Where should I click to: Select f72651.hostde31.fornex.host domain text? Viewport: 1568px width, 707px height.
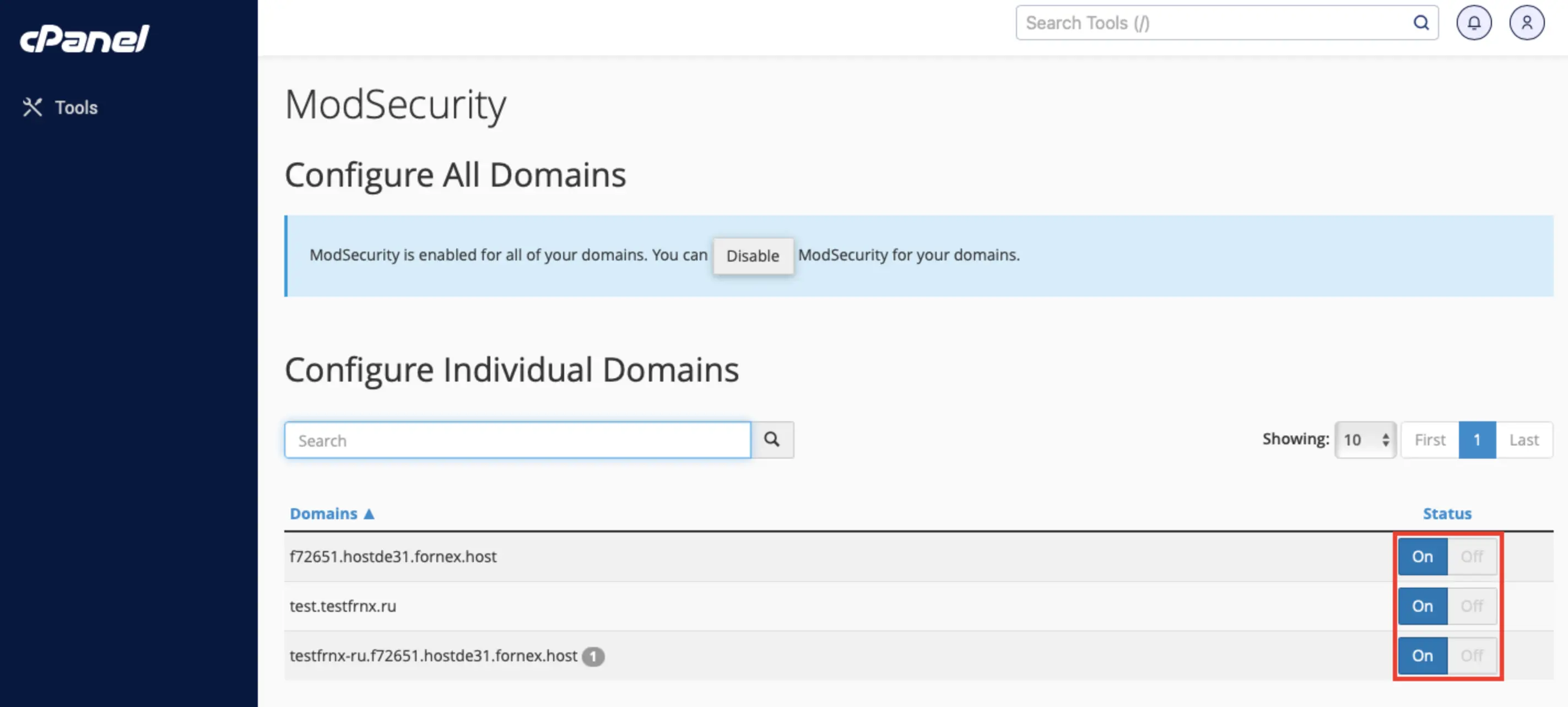(393, 557)
